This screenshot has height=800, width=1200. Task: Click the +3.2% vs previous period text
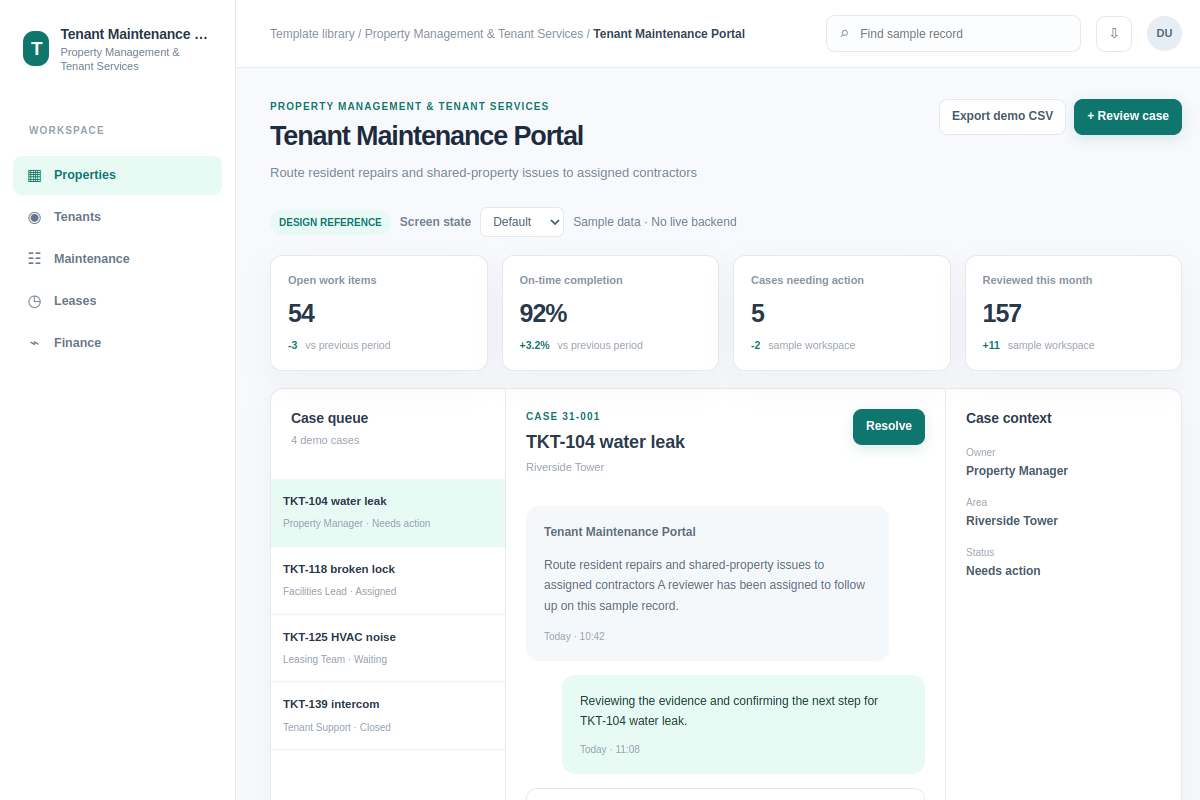pos(581,345)
